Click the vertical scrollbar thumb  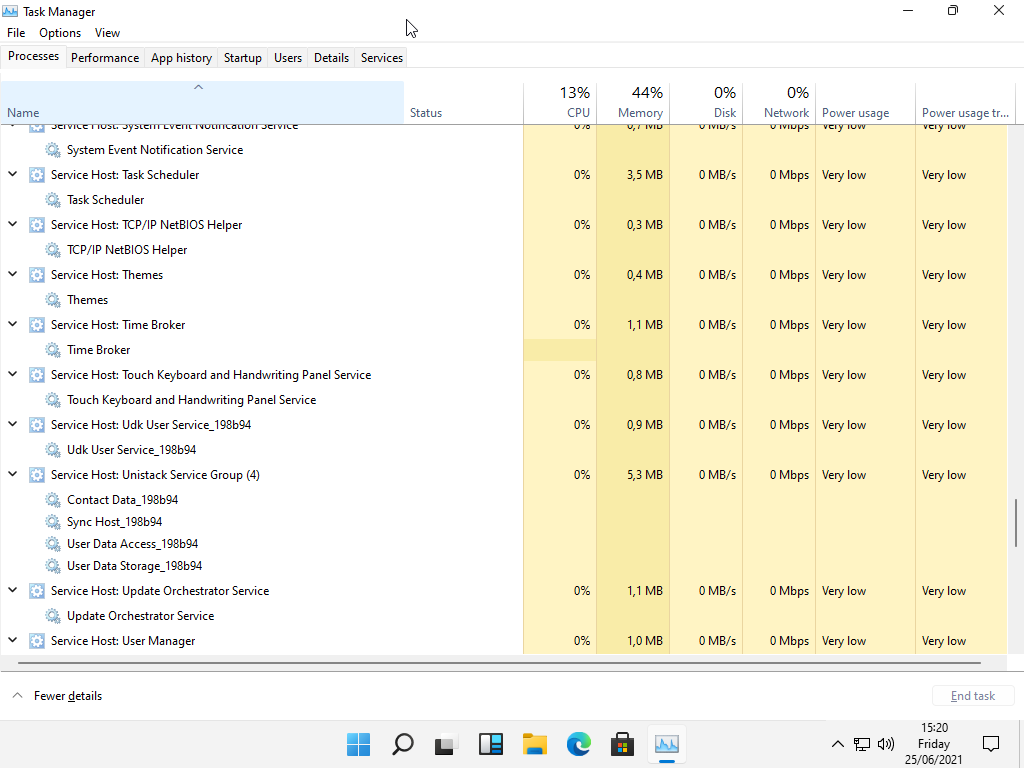1017,522
